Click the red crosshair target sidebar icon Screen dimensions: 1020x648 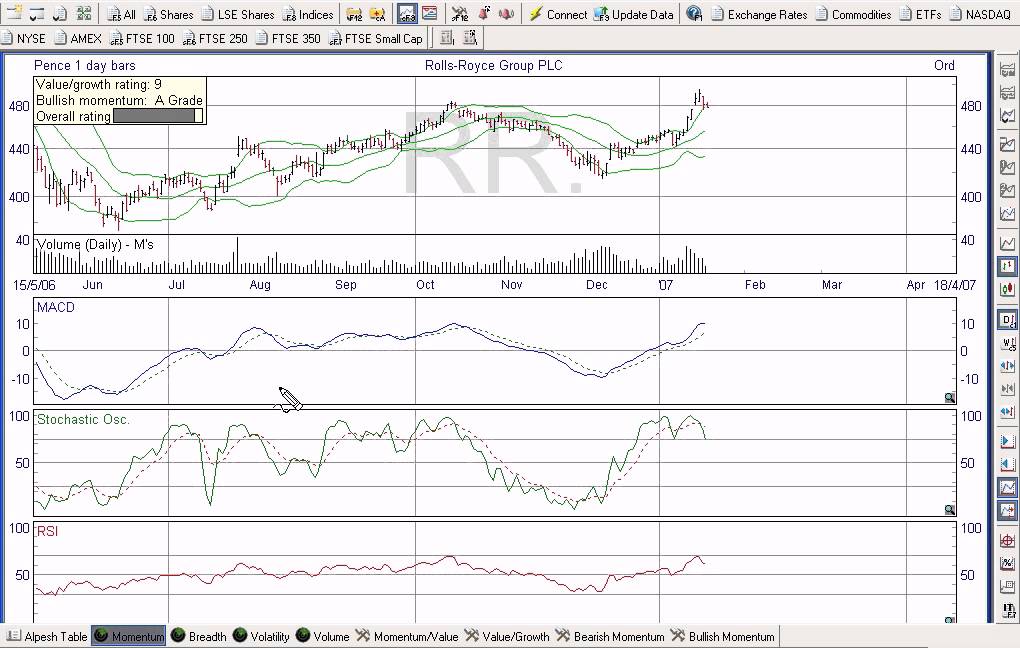pyautogui.click(x=1007, y=541)
